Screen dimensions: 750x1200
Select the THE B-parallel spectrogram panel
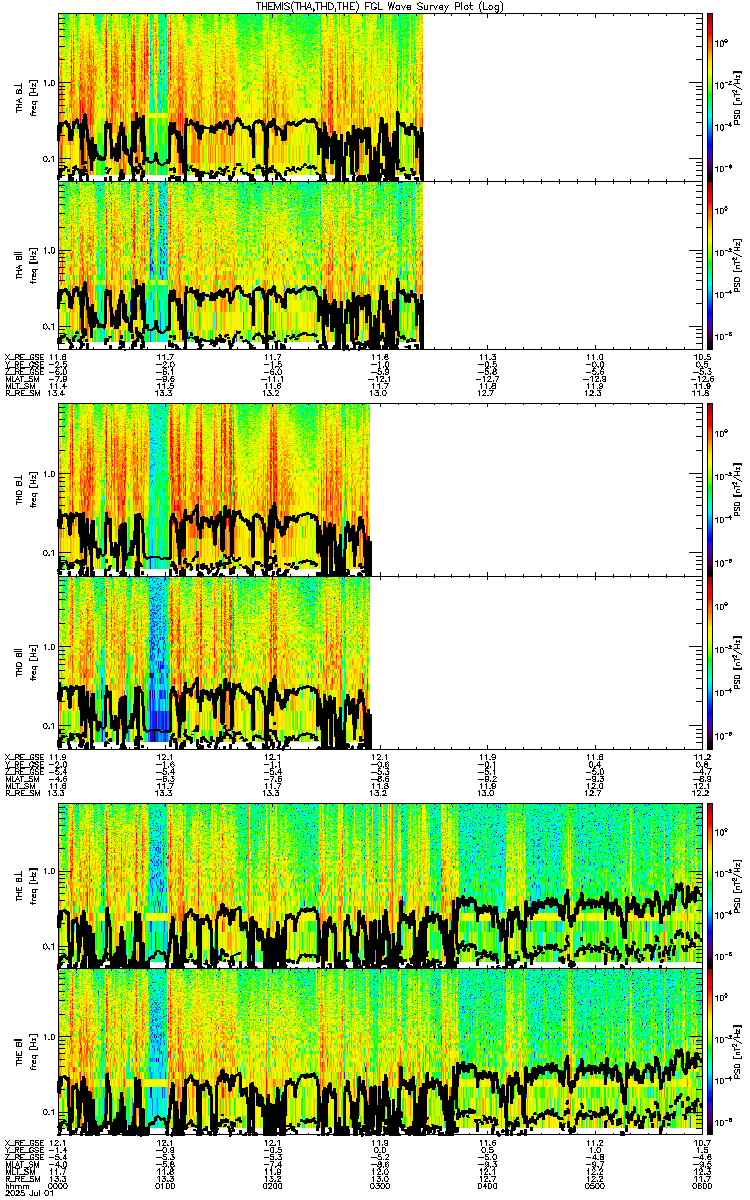click(378, 1051)
